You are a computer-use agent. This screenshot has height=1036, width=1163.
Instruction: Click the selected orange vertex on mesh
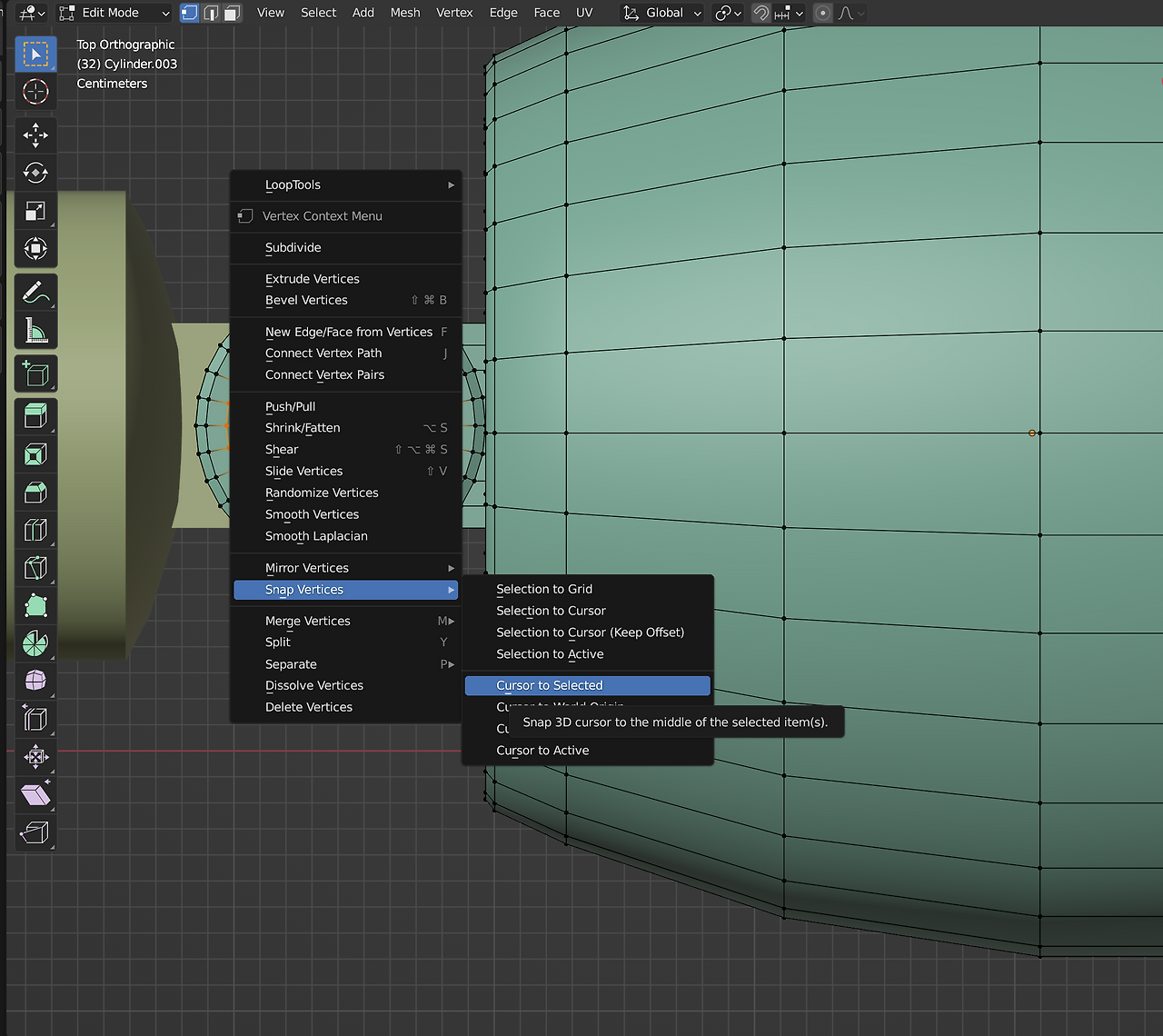coord(1032,433)
